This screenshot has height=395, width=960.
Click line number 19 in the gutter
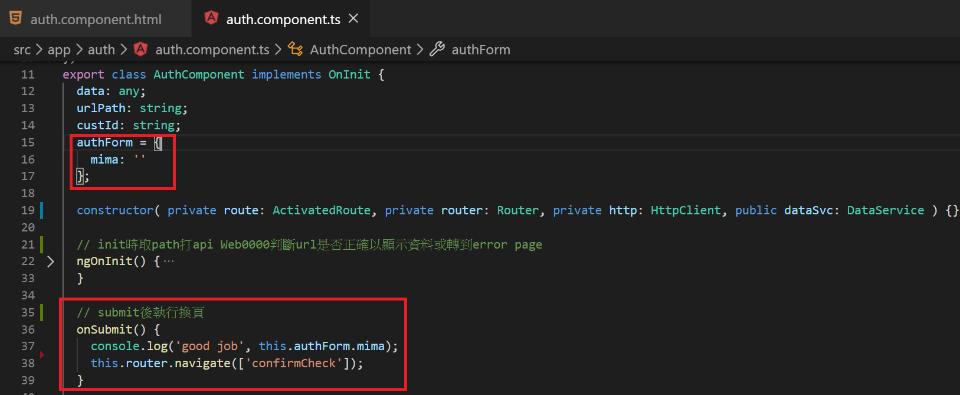(x=27, y=210)
